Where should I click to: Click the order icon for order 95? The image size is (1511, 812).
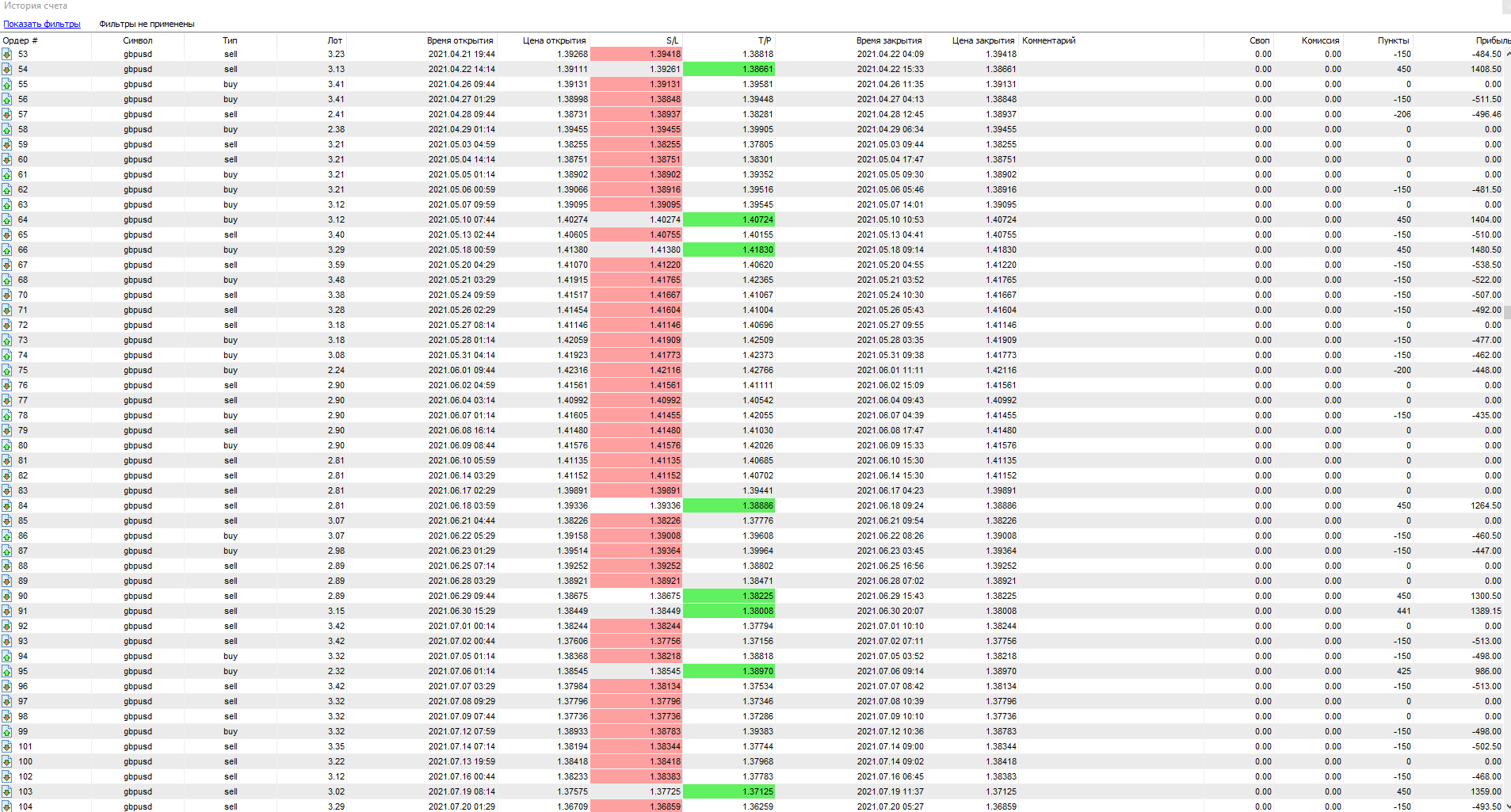(6, 672)
